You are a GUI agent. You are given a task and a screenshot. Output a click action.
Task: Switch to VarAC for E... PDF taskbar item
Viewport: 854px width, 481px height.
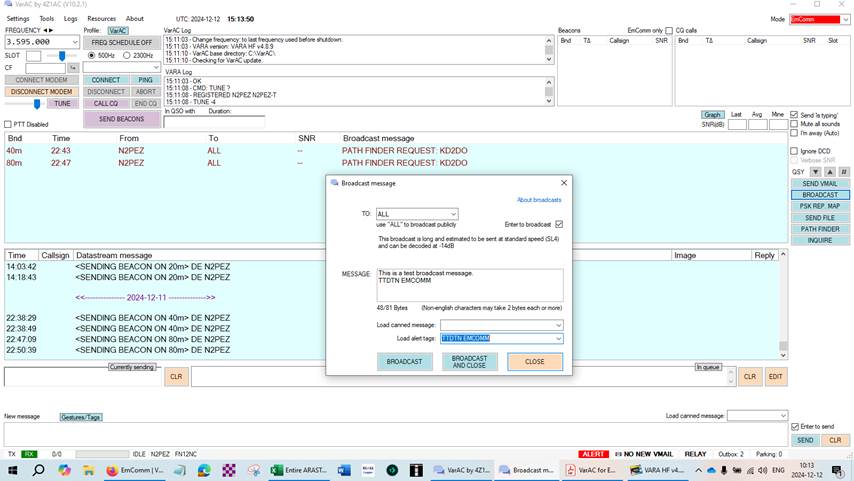tap(591, 470)
